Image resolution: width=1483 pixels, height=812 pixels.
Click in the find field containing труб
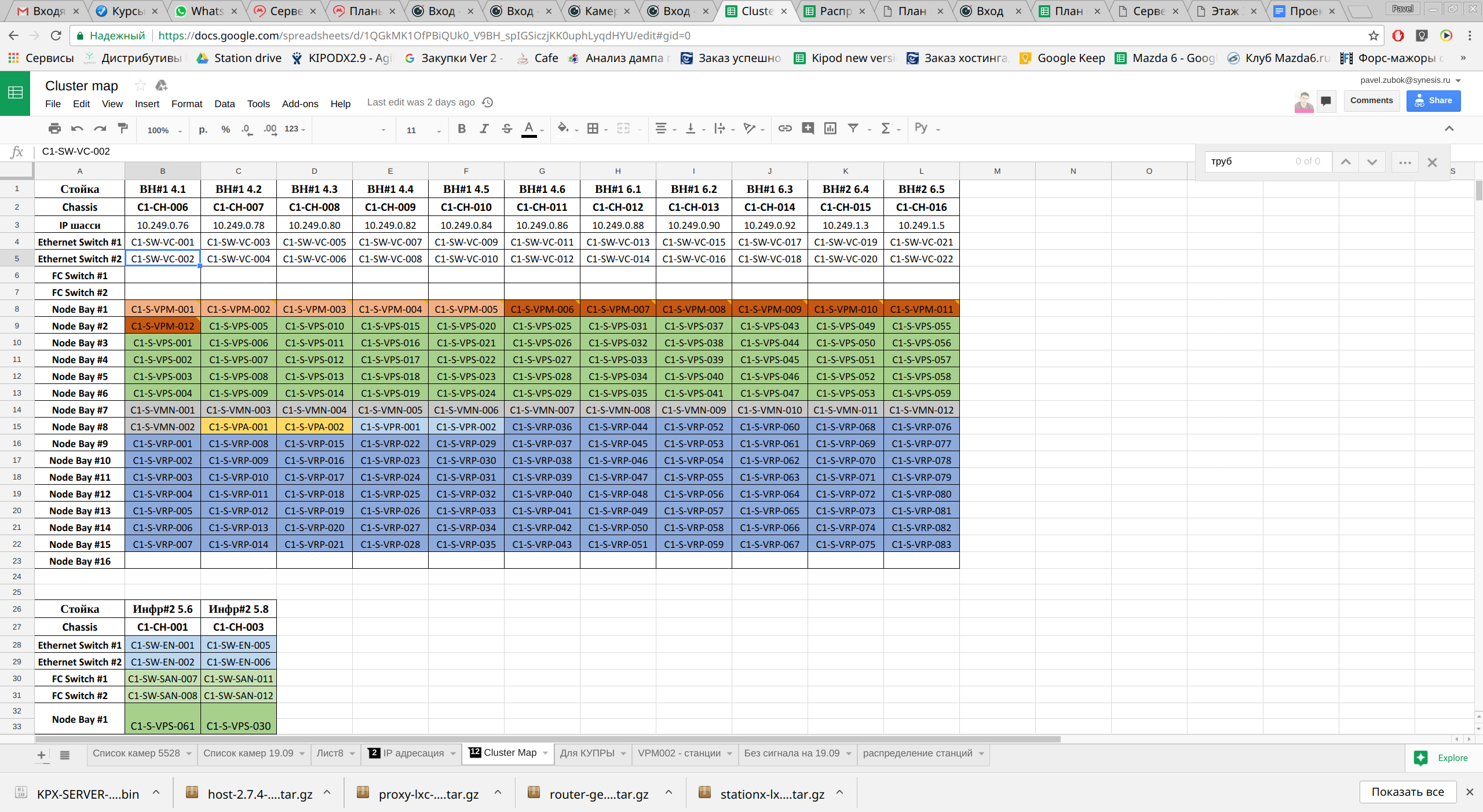coord(1267,162)
